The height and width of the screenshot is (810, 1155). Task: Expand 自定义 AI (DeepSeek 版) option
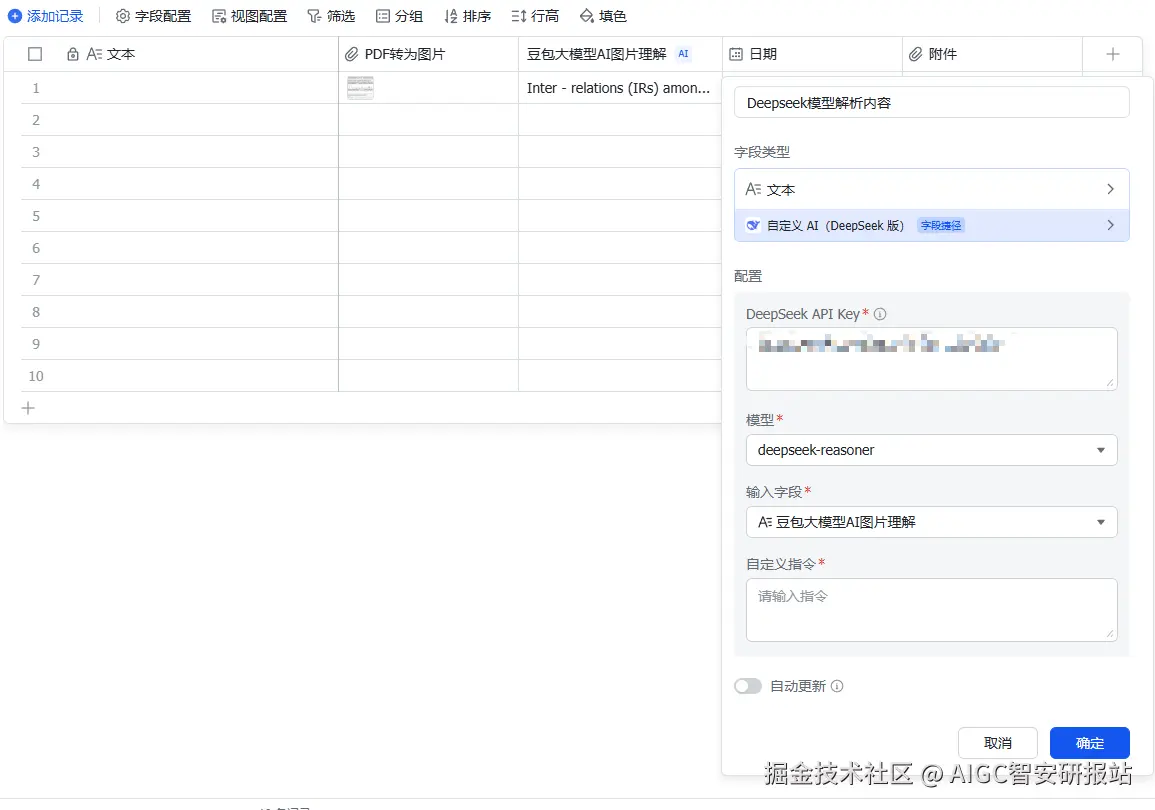(931, 225)
